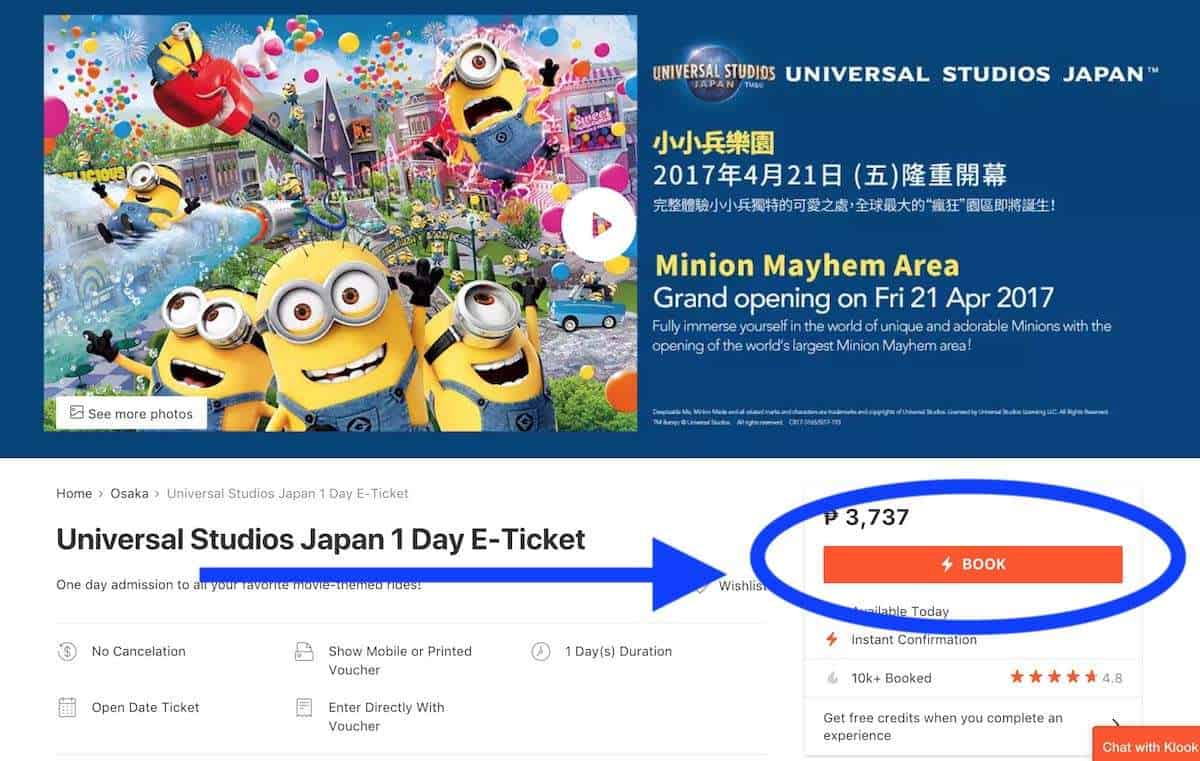The height and width of the screenshot is (761, 1200).
Task: Click the Instant Confirmation lightning icon
Action: (x=831, y=639)
